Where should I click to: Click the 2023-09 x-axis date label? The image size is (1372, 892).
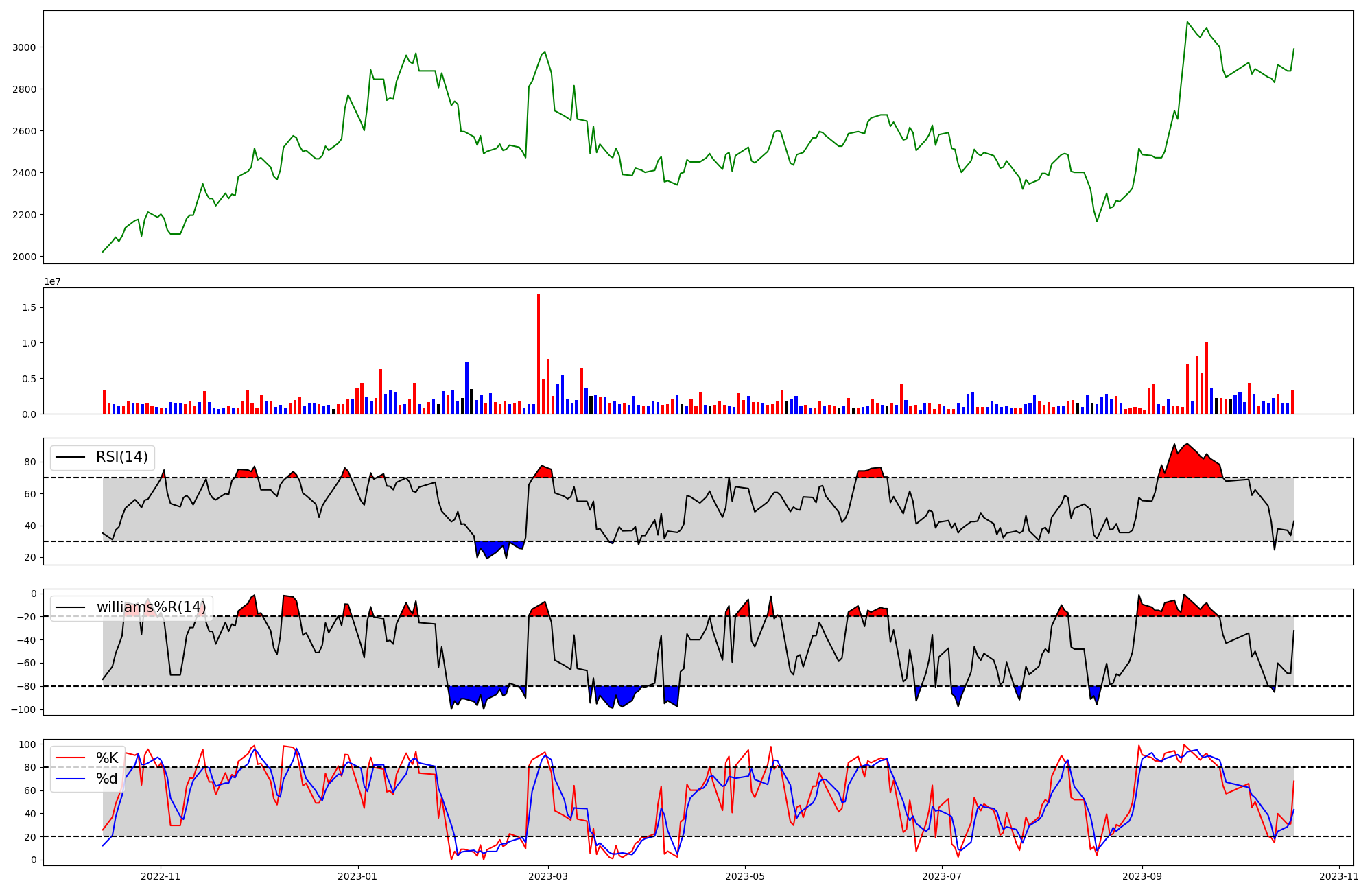tap(1143, 876)
